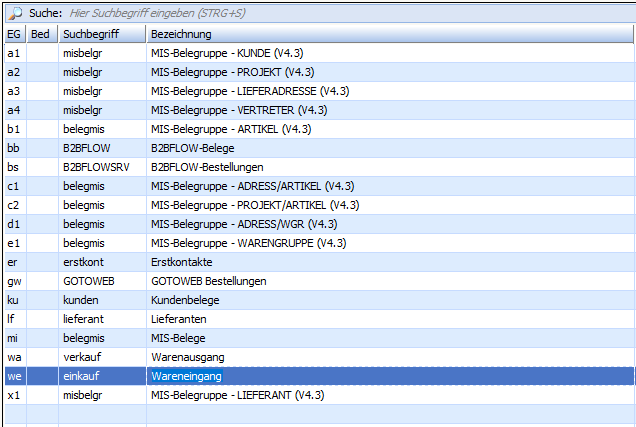This screenshot has height=427, width=636.
Task: Click EG code a4
Action: [x=13, y=110]
